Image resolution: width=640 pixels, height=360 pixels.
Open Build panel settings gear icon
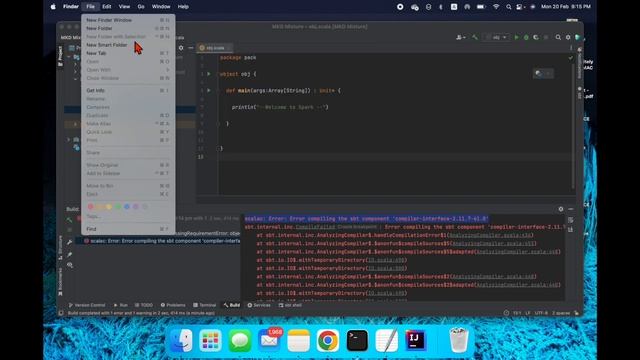561,209
